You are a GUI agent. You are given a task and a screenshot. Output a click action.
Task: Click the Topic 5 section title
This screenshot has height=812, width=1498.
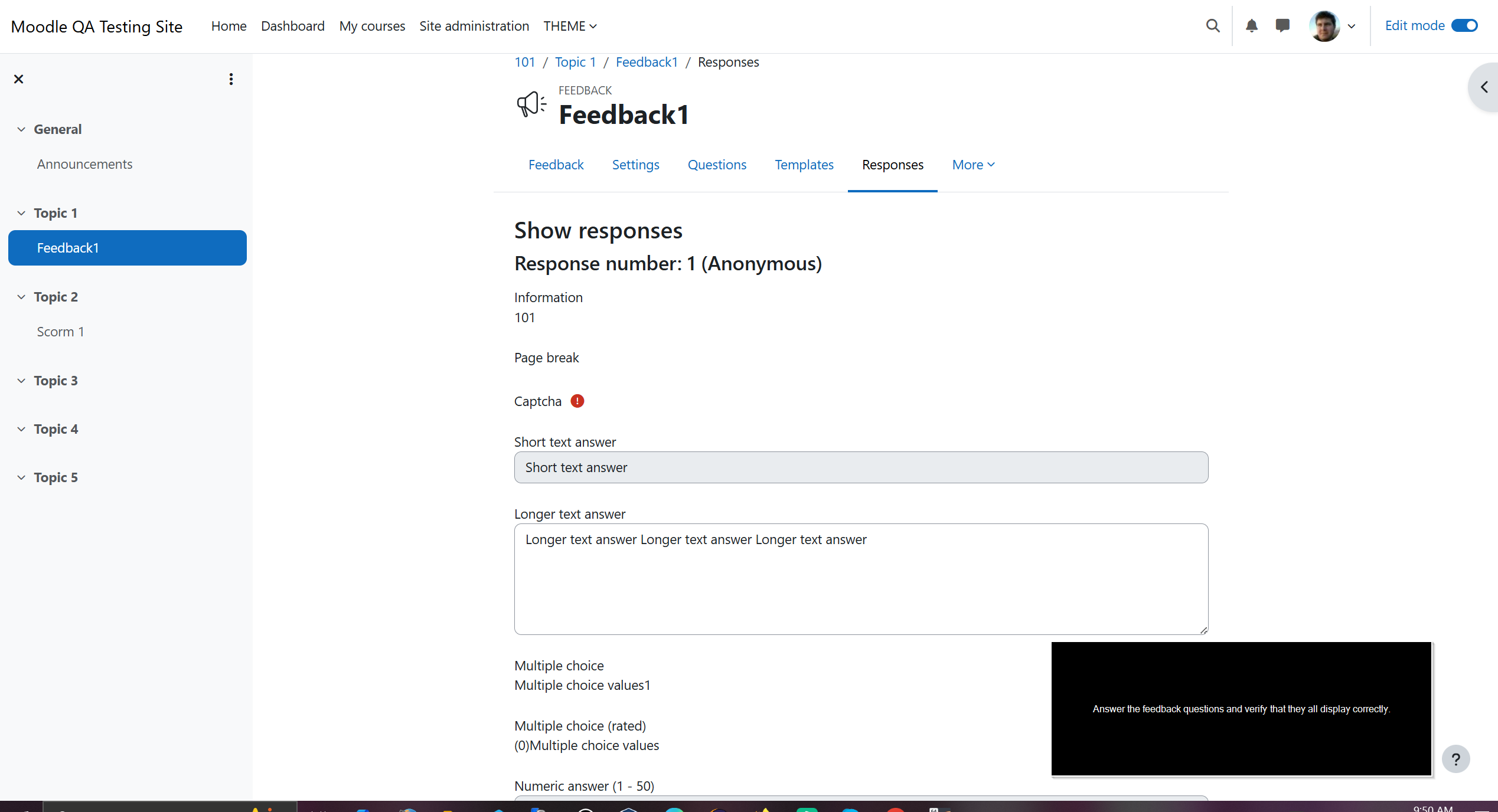tap(56, 477)
